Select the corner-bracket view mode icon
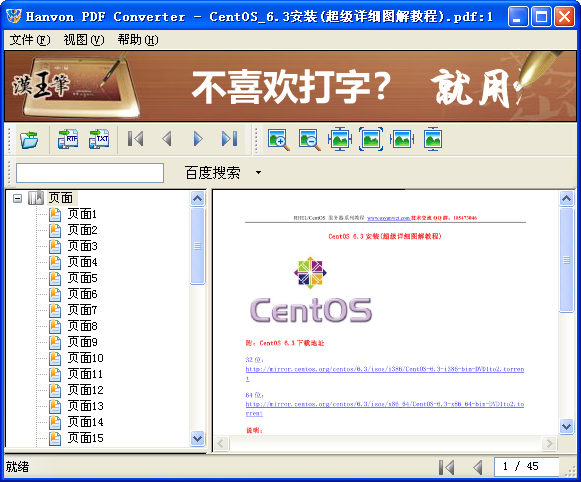This screenshot has height=482, width=581. point(371,139)
